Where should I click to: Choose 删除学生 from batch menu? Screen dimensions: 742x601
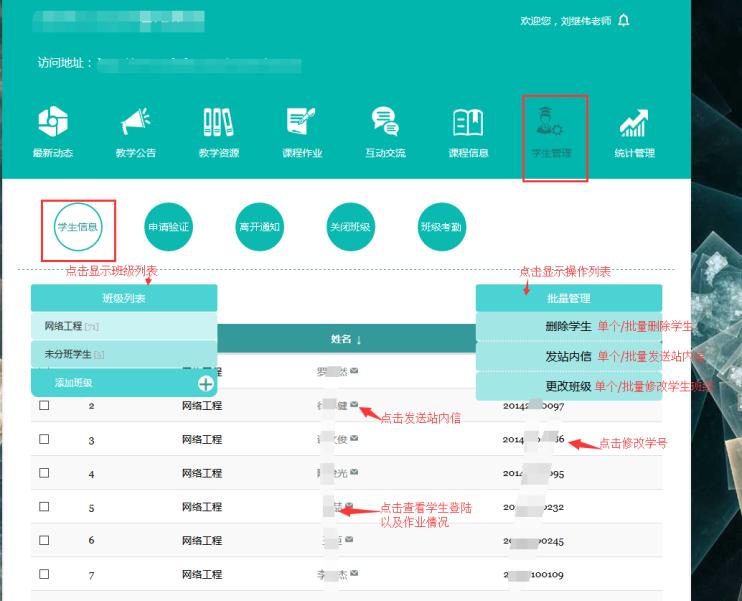[x=568, y=327]
